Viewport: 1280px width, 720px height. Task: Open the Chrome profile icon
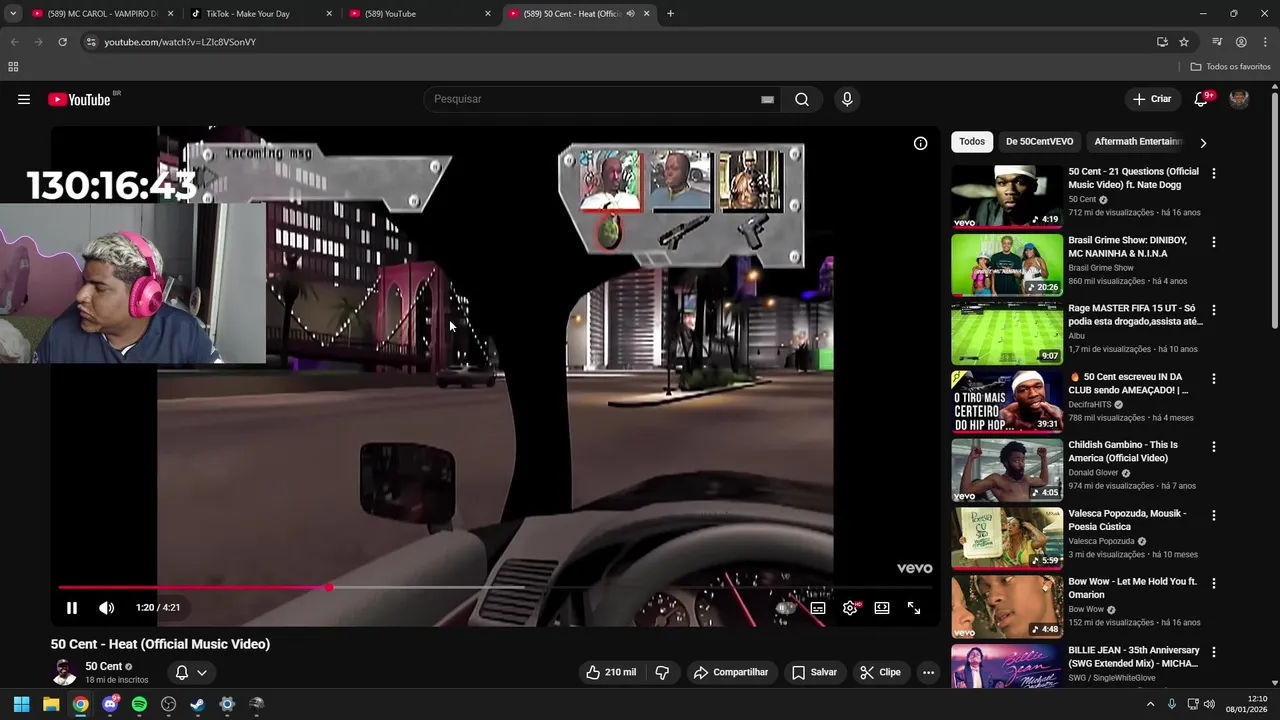[1241, 42]
